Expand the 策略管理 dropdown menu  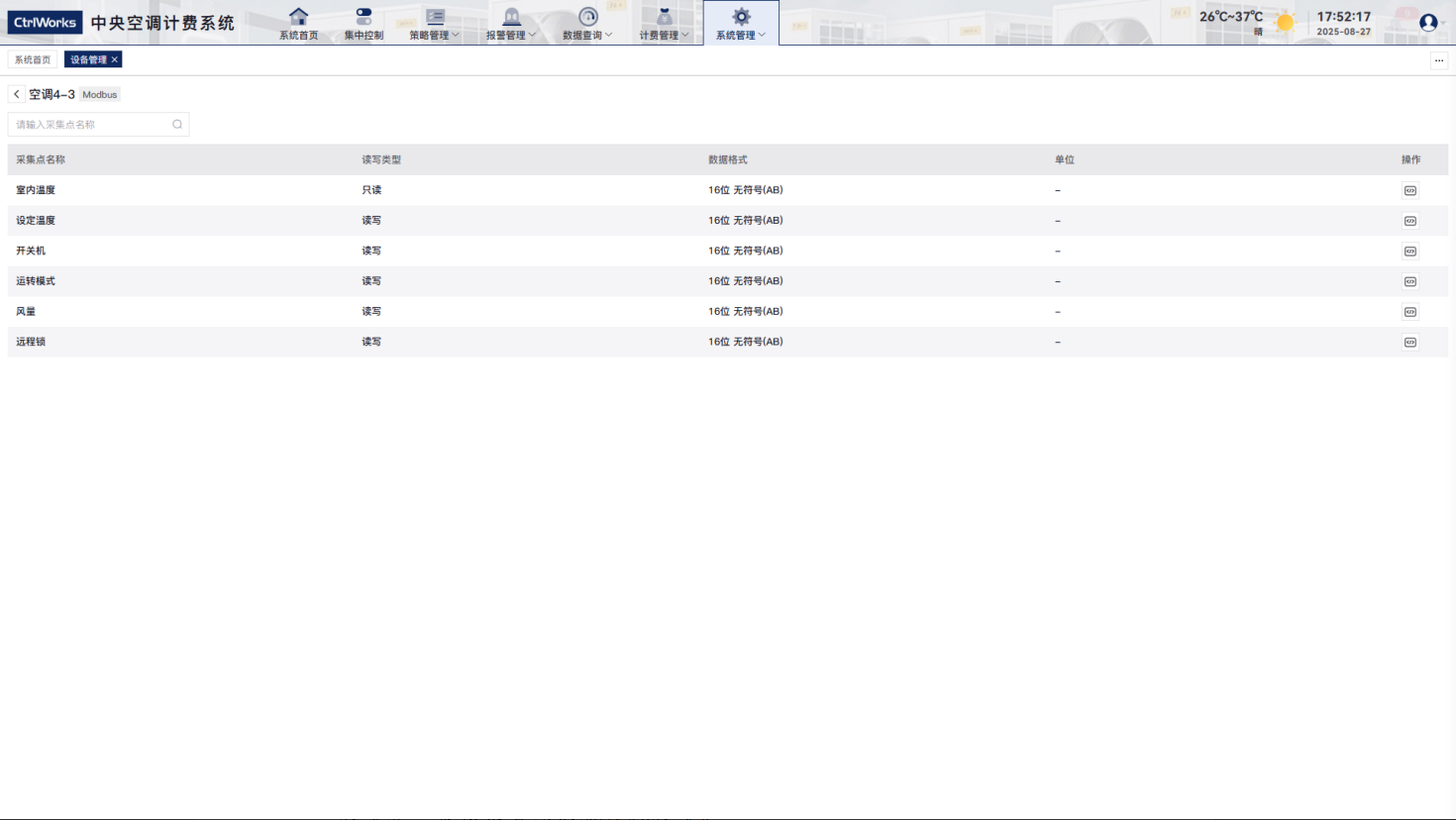pyautogui.click(x=434, y=24)
